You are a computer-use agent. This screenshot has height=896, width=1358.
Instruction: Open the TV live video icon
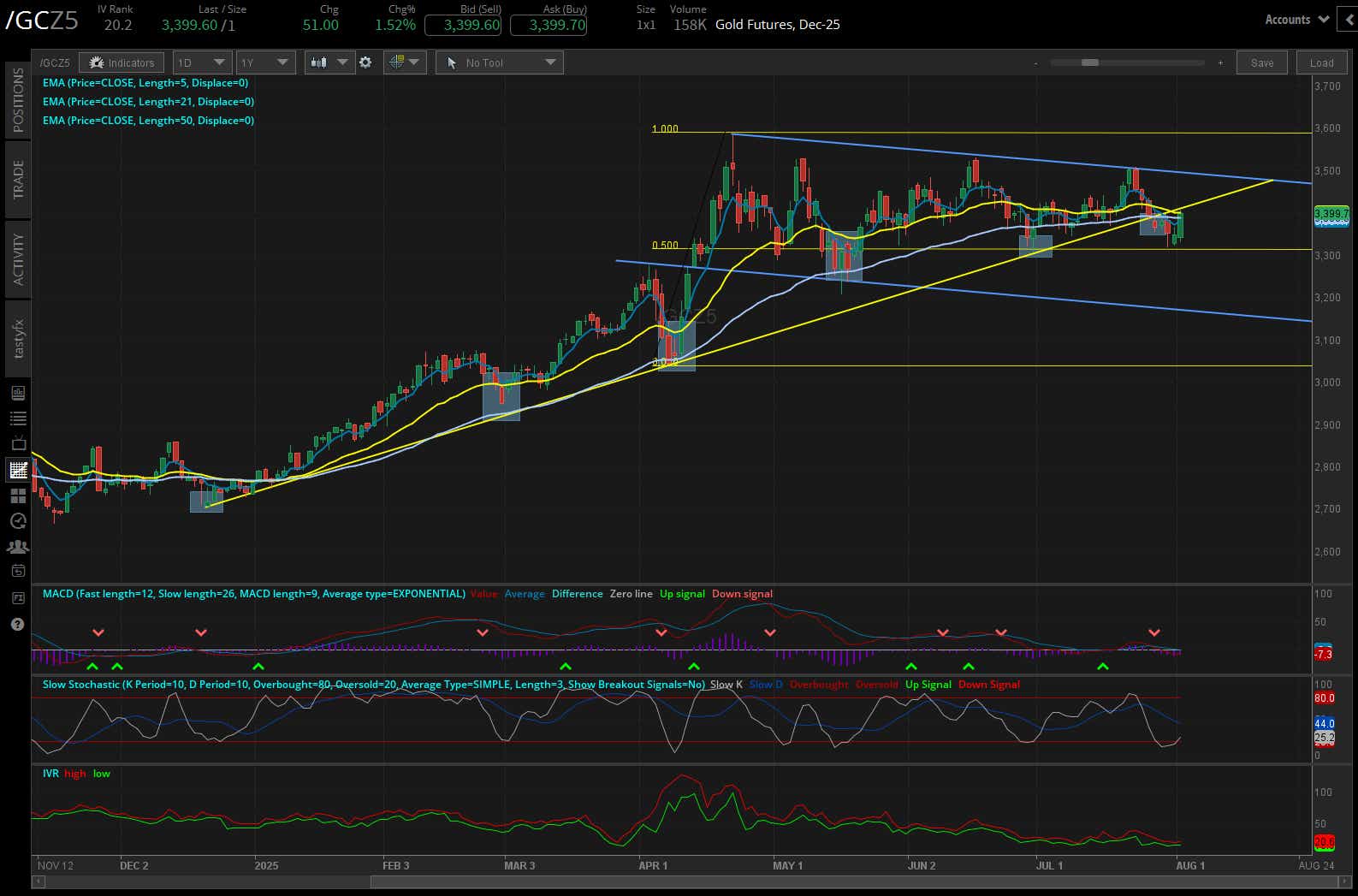click(18, 444)
